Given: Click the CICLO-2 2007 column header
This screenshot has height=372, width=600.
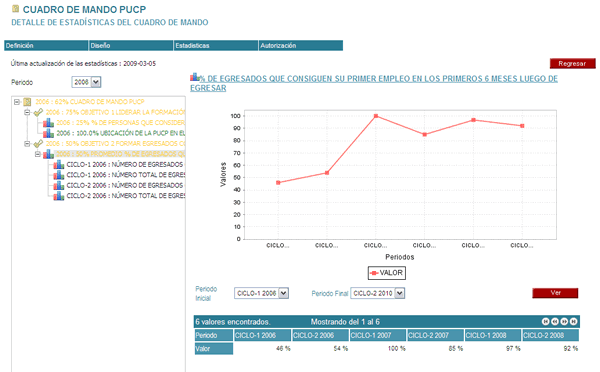Looking at the screenshot, I should [x=435, y=335].
